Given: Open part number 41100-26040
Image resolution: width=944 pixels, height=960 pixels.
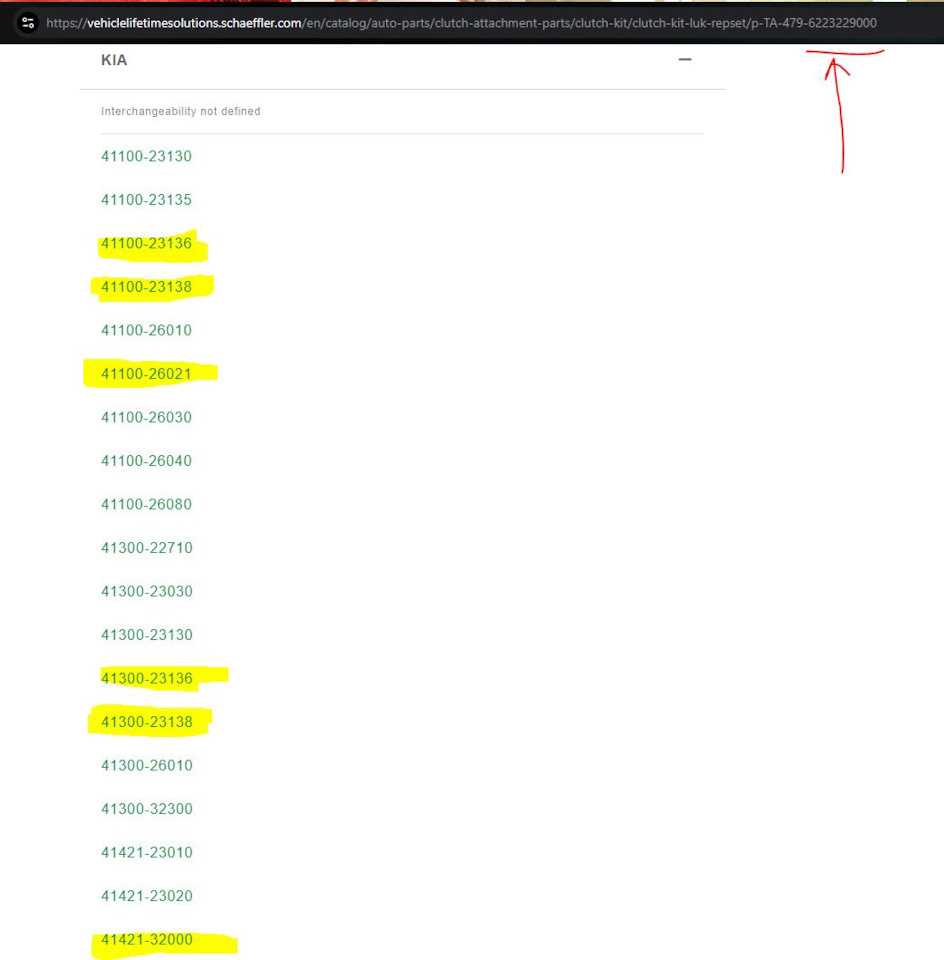Looking at the screenshot, I should coord(146,460).
